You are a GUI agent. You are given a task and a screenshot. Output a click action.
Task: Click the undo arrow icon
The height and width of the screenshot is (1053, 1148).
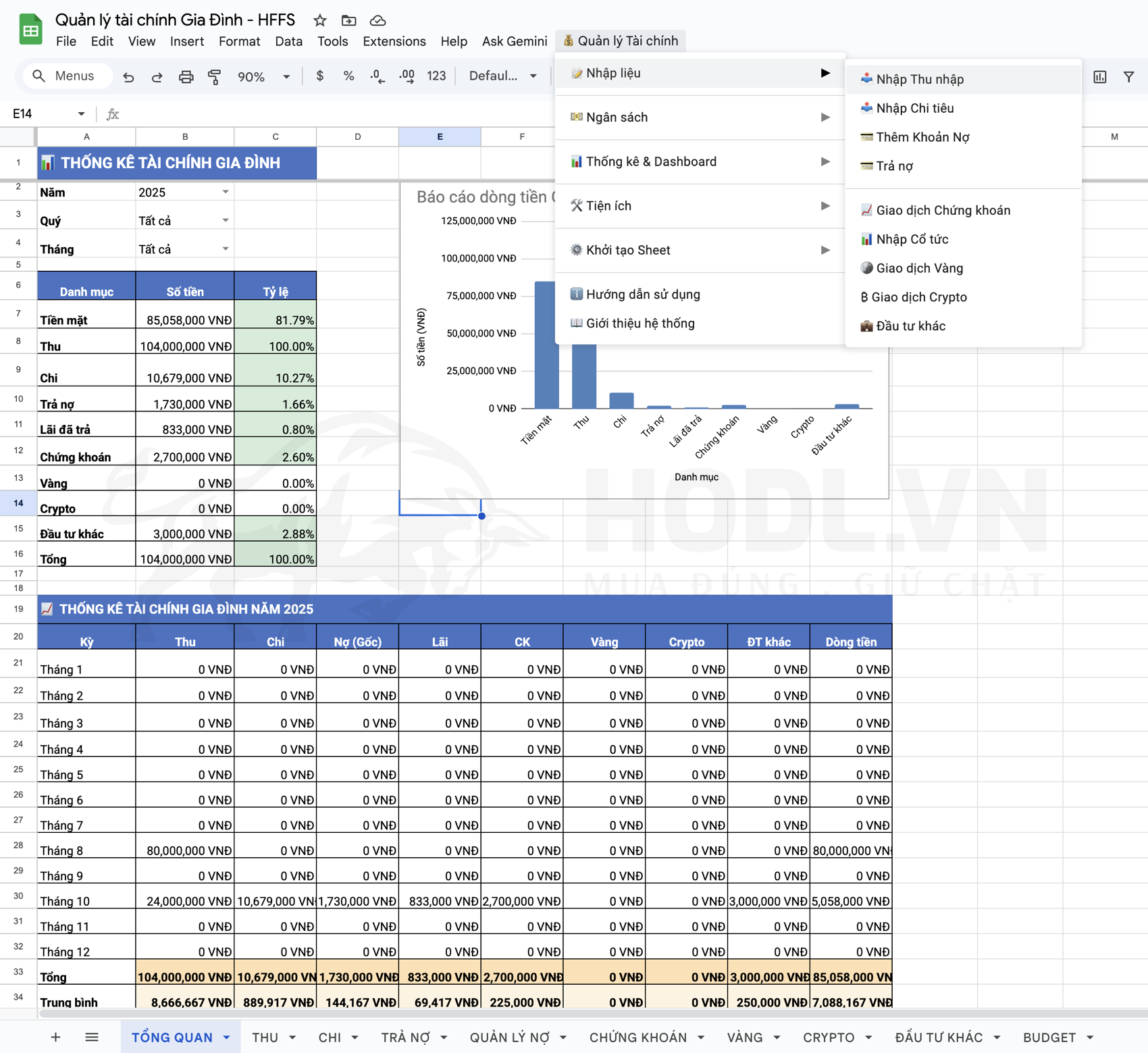click(x=128, y=77)
